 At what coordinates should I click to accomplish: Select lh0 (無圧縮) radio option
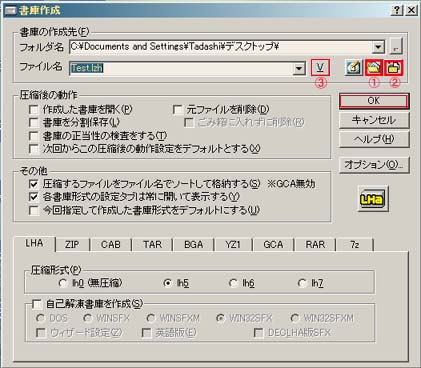[62, 283]
